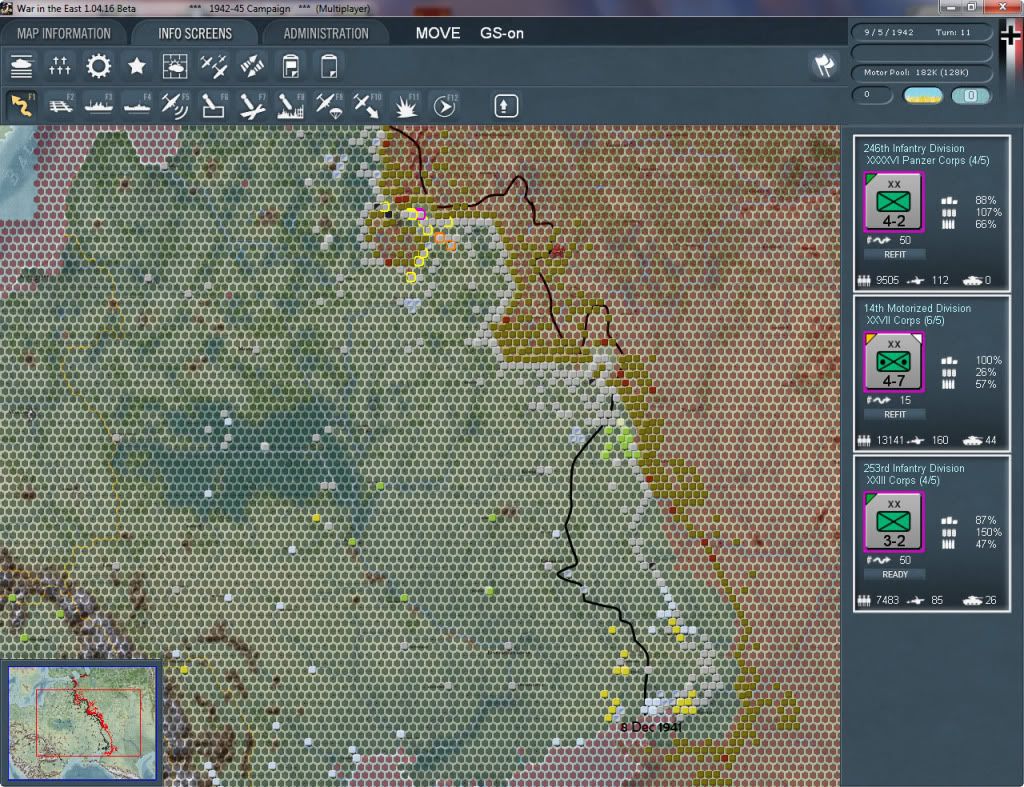Viewport: 1024px width, 787px height.
Task: Click the War in the East title bar text
Action: [76, 8]
